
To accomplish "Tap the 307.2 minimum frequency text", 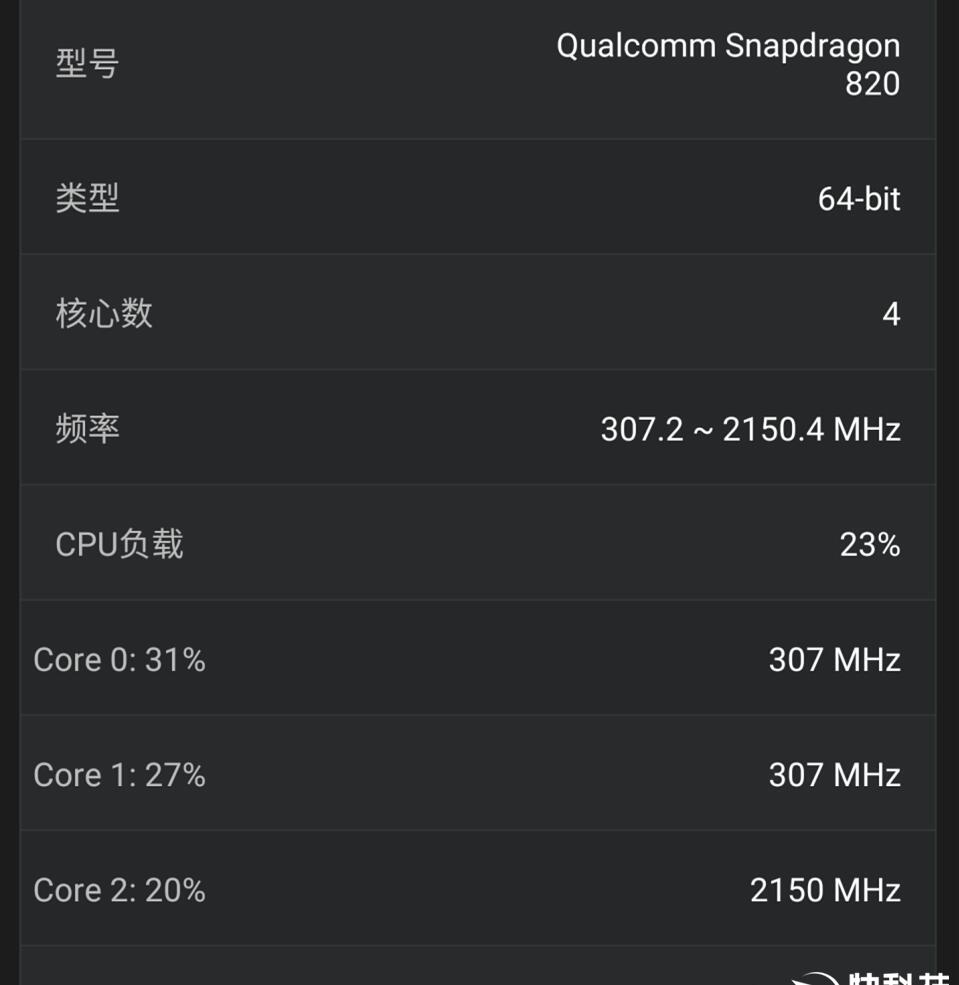I will point(642,430).
